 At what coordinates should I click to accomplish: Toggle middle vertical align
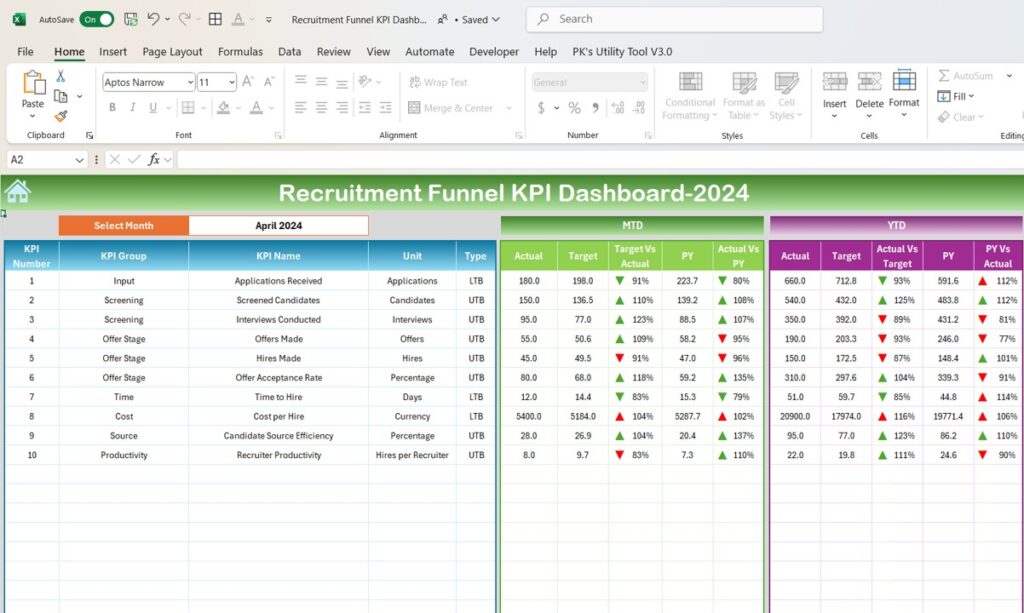(321, 82)
